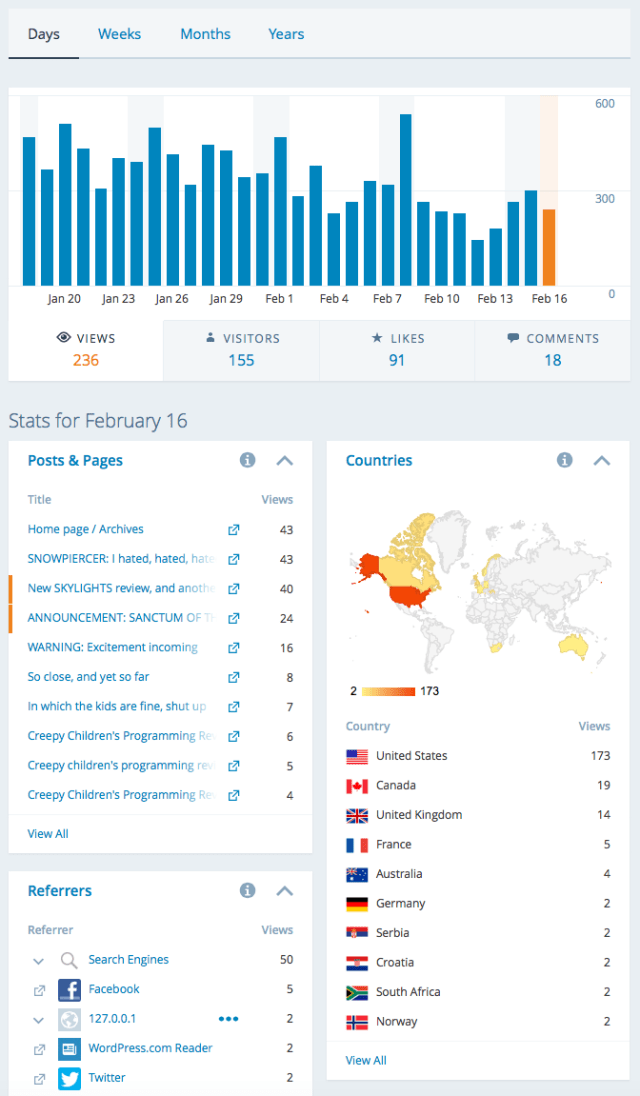
Task: Open external link icon for SNOWPIERCER post
Action: (234, 559)
